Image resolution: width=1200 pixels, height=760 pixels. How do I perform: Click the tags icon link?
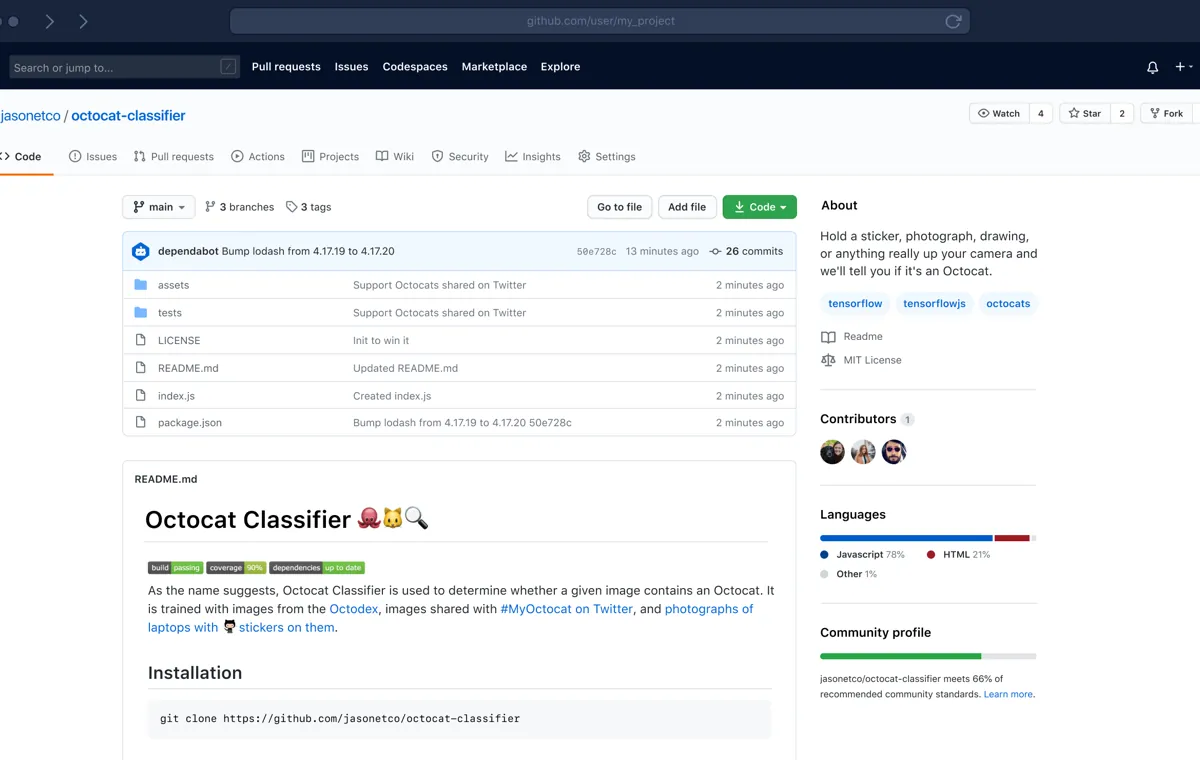[291, 207]
